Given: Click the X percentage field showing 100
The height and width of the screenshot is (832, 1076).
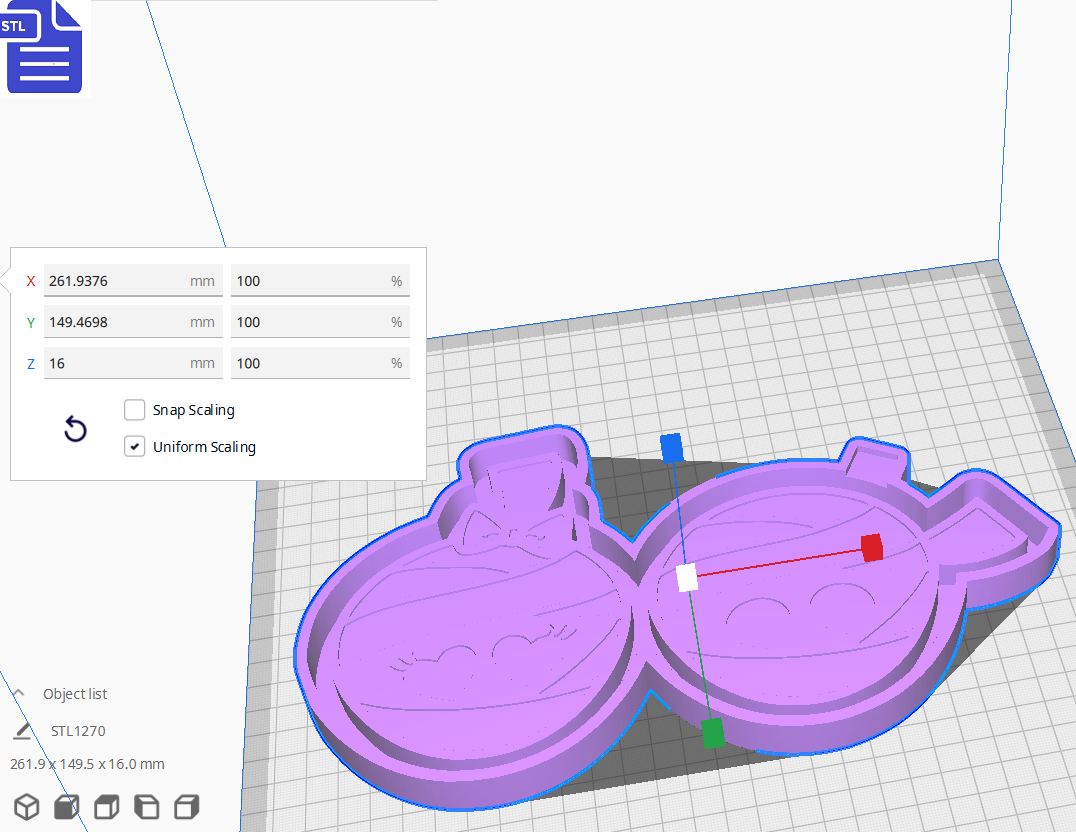Looking at the screenshot, I should (318, 281).
